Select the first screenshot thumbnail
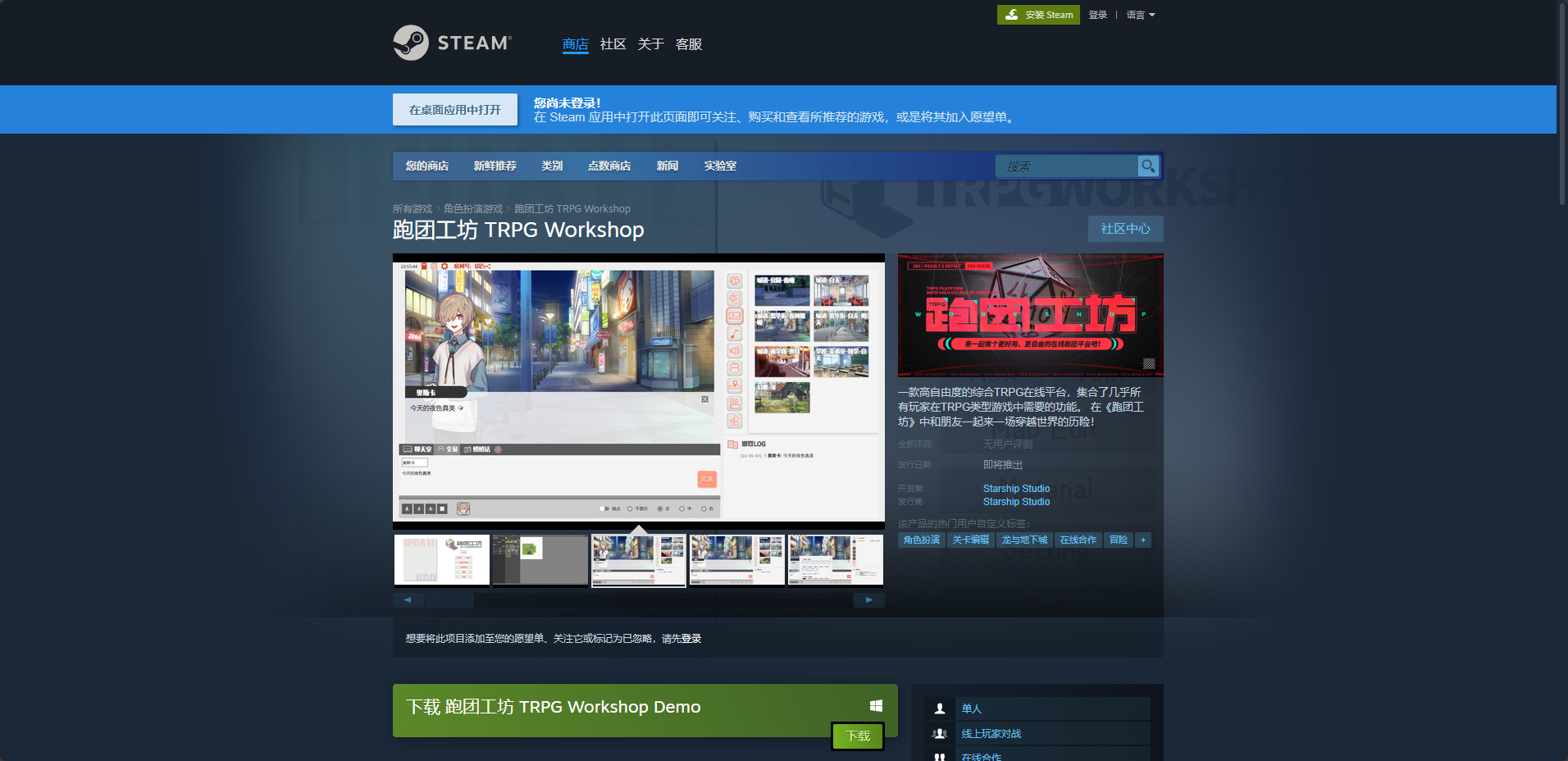This screenshot has height=761, width=1568. click(x=442, y=559)
